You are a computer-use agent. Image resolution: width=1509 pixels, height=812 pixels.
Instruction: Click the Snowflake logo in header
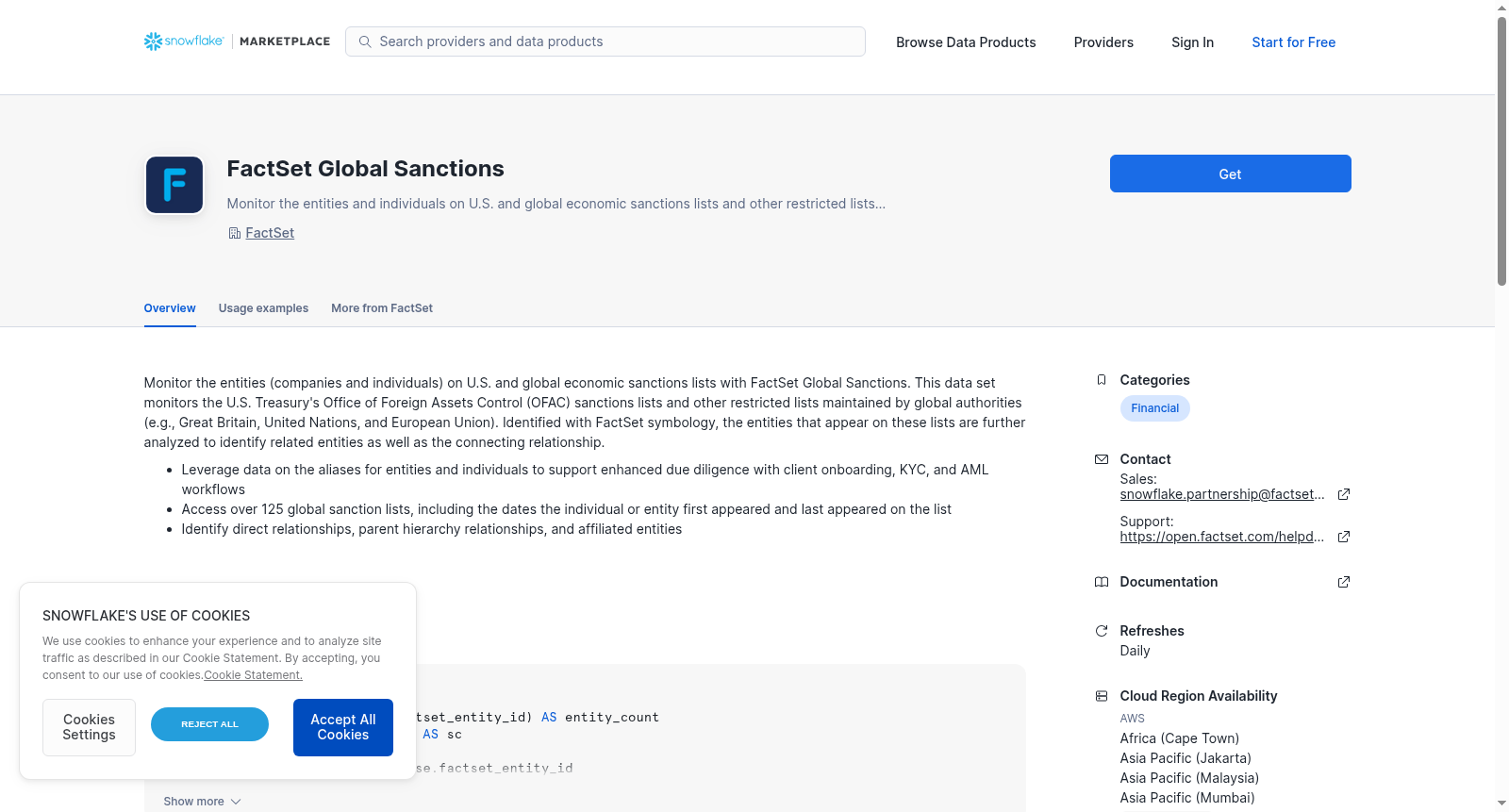184,41
